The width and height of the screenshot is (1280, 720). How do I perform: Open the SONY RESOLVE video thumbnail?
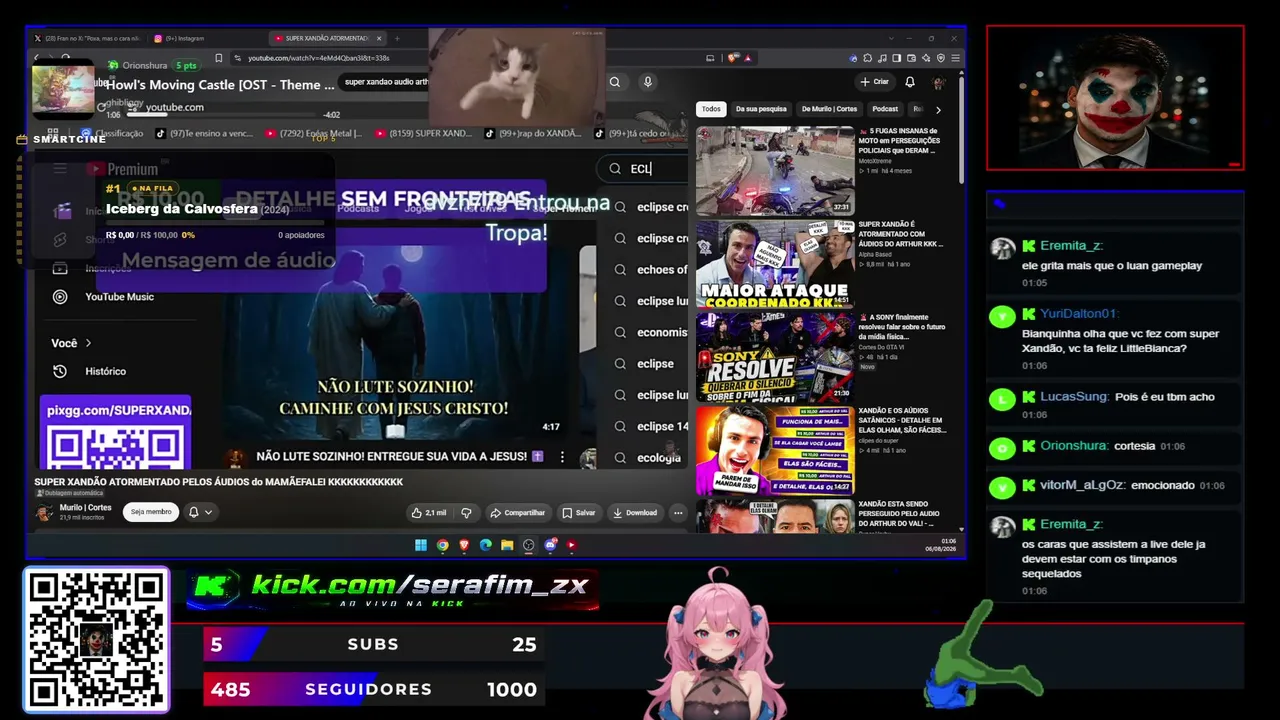click(775, 357)
